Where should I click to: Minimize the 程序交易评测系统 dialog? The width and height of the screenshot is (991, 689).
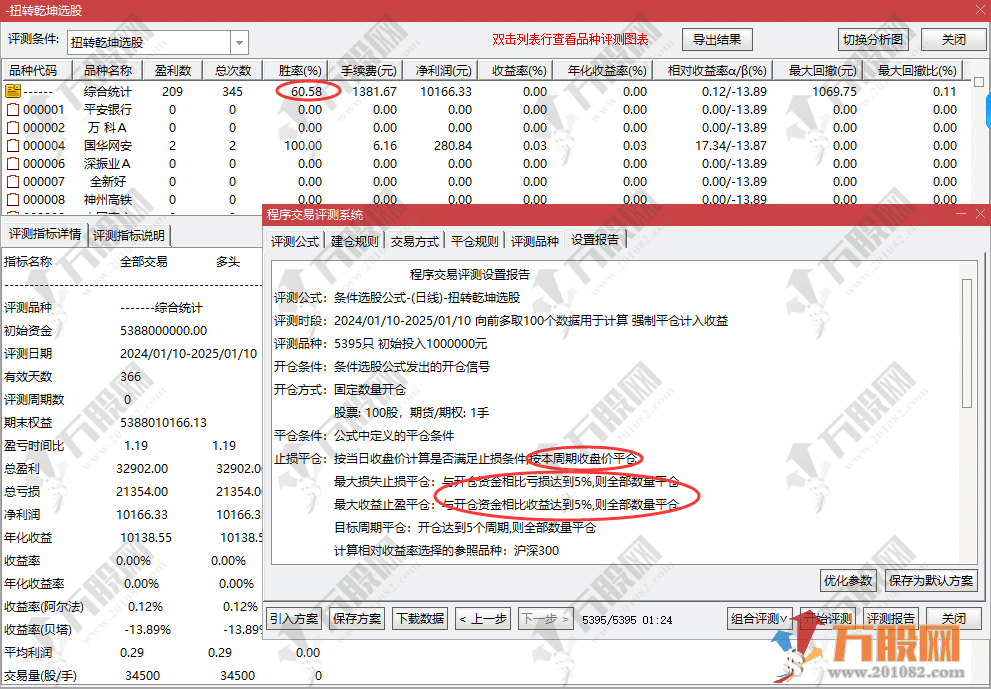point(961,214)
